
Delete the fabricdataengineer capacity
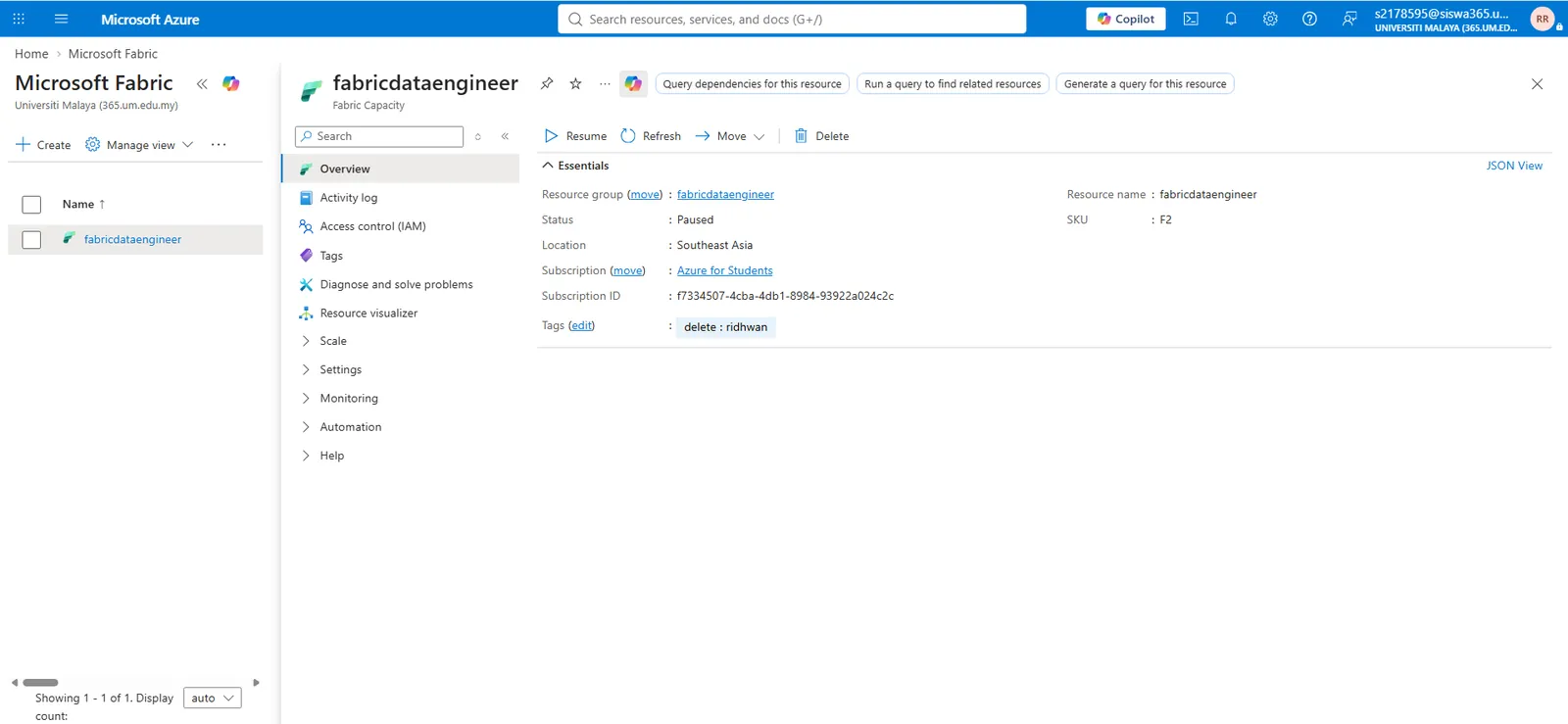tap(821, 136)
